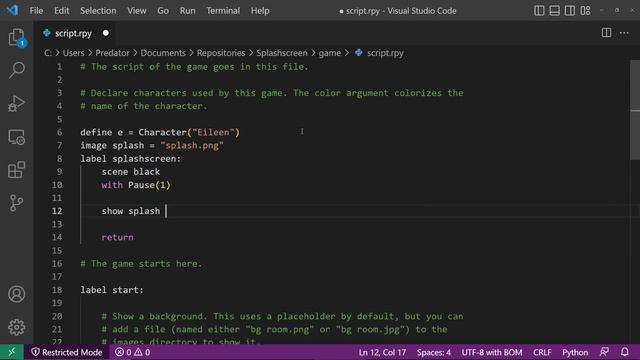Click the "Eileen" string literal
This screenshot has height=360, width=640.
coord(213,132)
